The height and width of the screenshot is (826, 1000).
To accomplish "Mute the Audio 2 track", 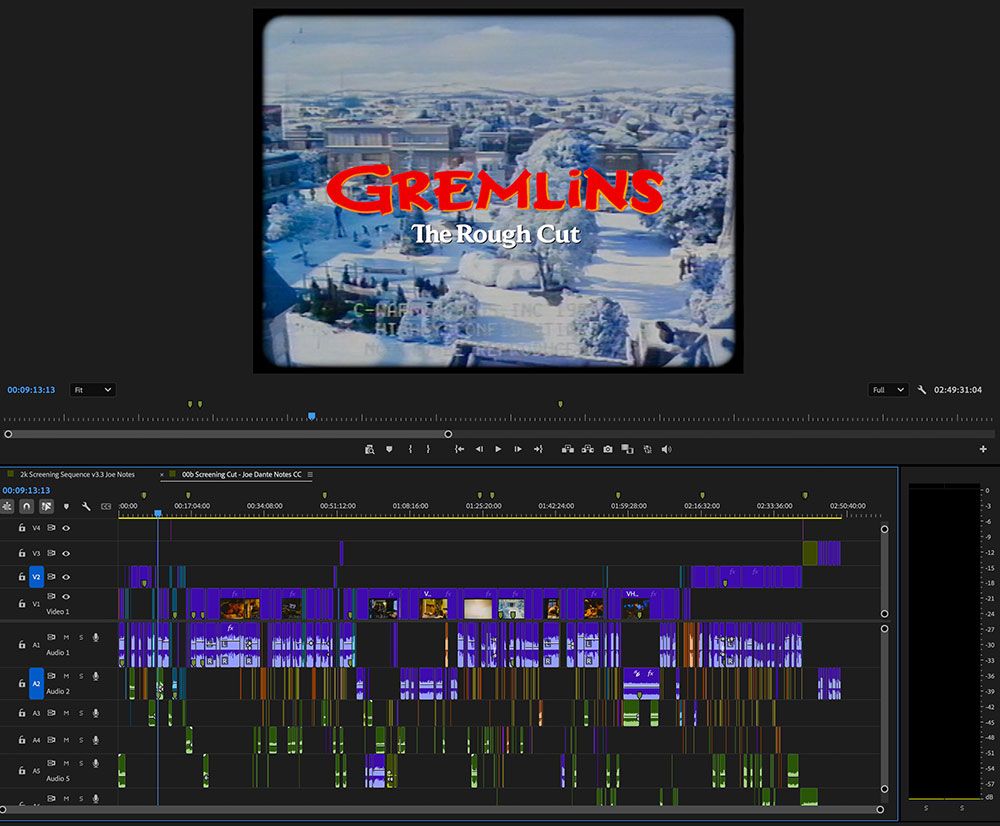I will click(x=66, y=676).
